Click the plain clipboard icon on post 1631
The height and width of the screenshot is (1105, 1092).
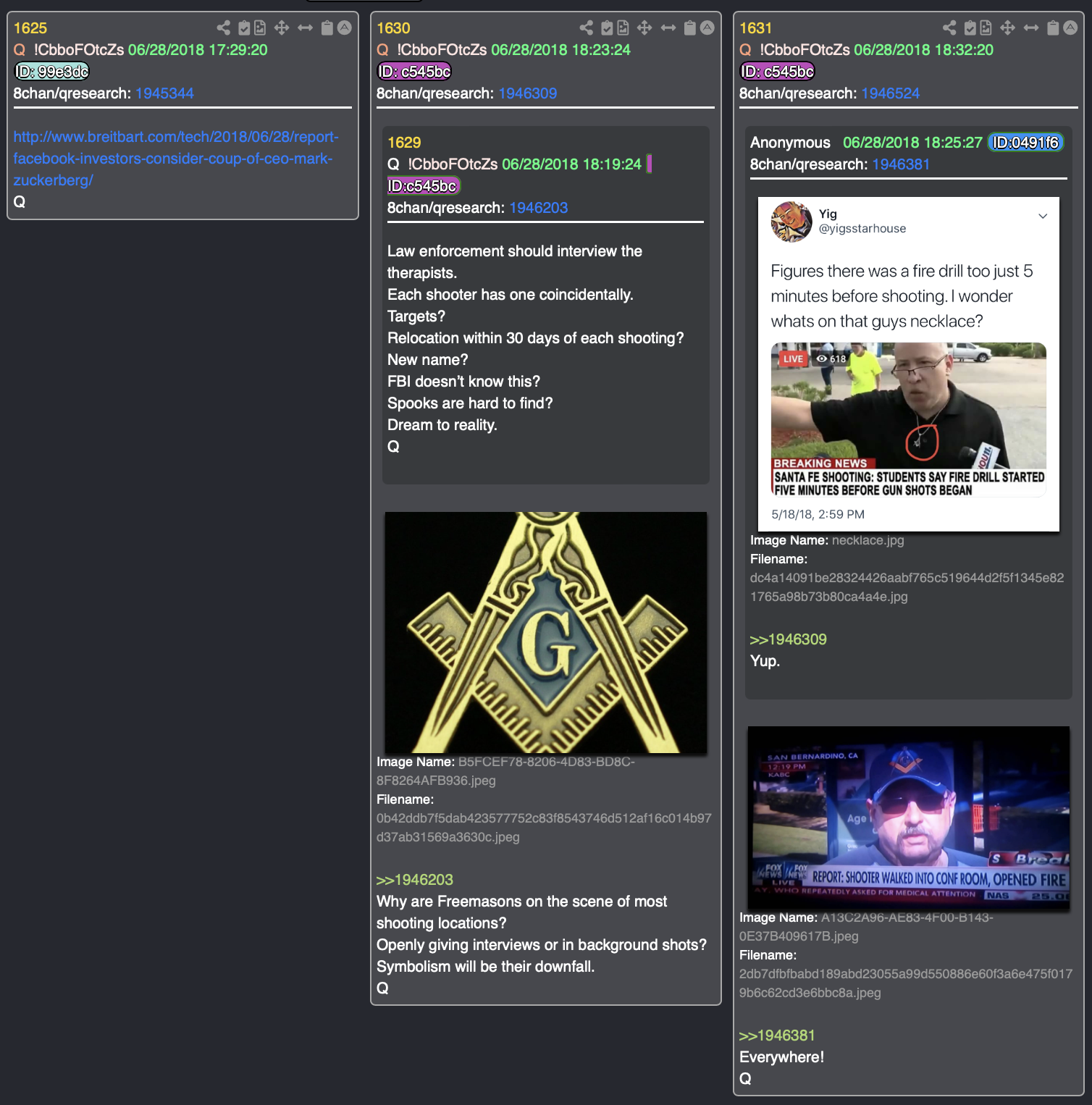1053,28
